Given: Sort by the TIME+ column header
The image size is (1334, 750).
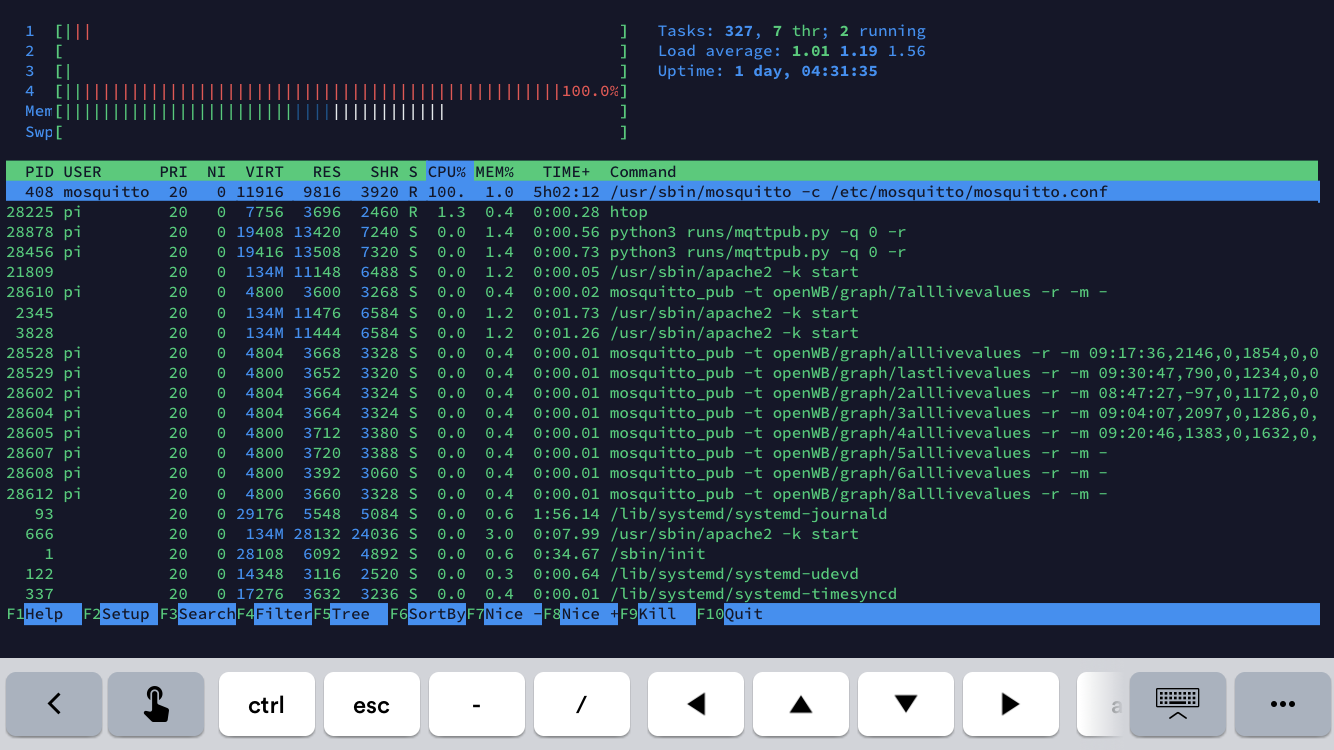Looking at the screenshot, I should 566,172.
